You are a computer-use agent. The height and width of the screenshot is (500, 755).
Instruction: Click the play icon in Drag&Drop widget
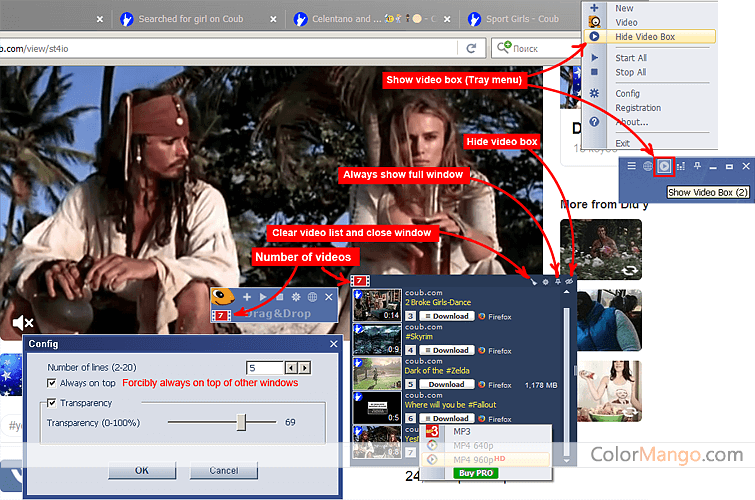tap(263, 297)
